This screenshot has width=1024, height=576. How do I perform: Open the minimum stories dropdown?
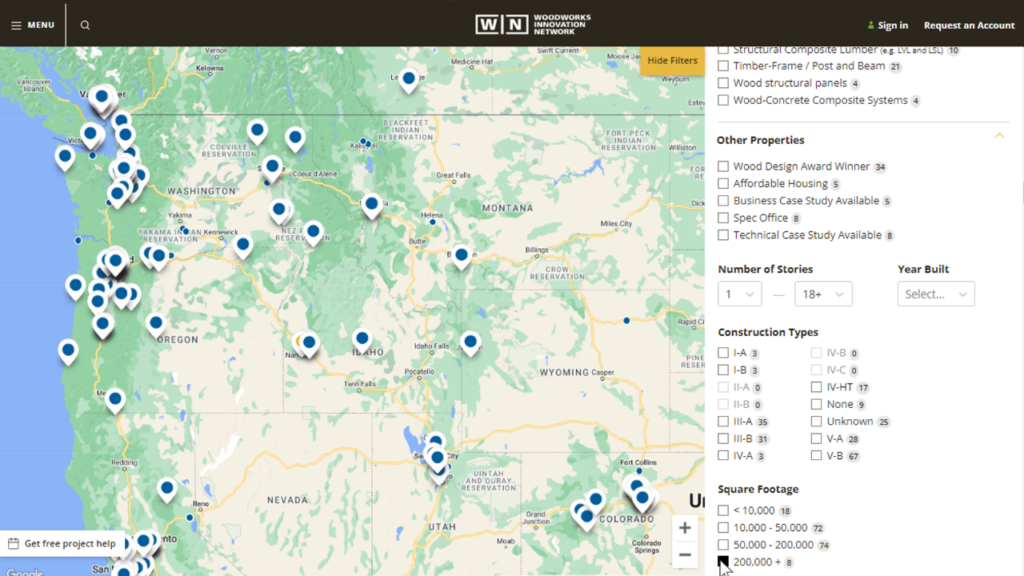(739, 293)
